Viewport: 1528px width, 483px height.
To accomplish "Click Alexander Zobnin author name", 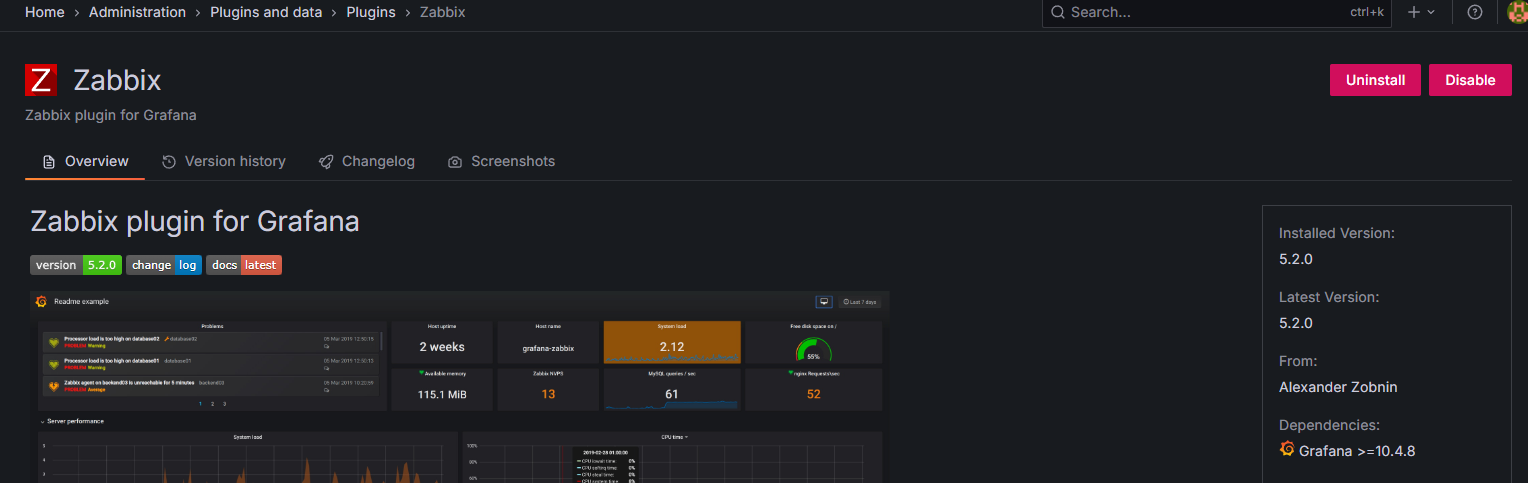I will coord(1338,387).
